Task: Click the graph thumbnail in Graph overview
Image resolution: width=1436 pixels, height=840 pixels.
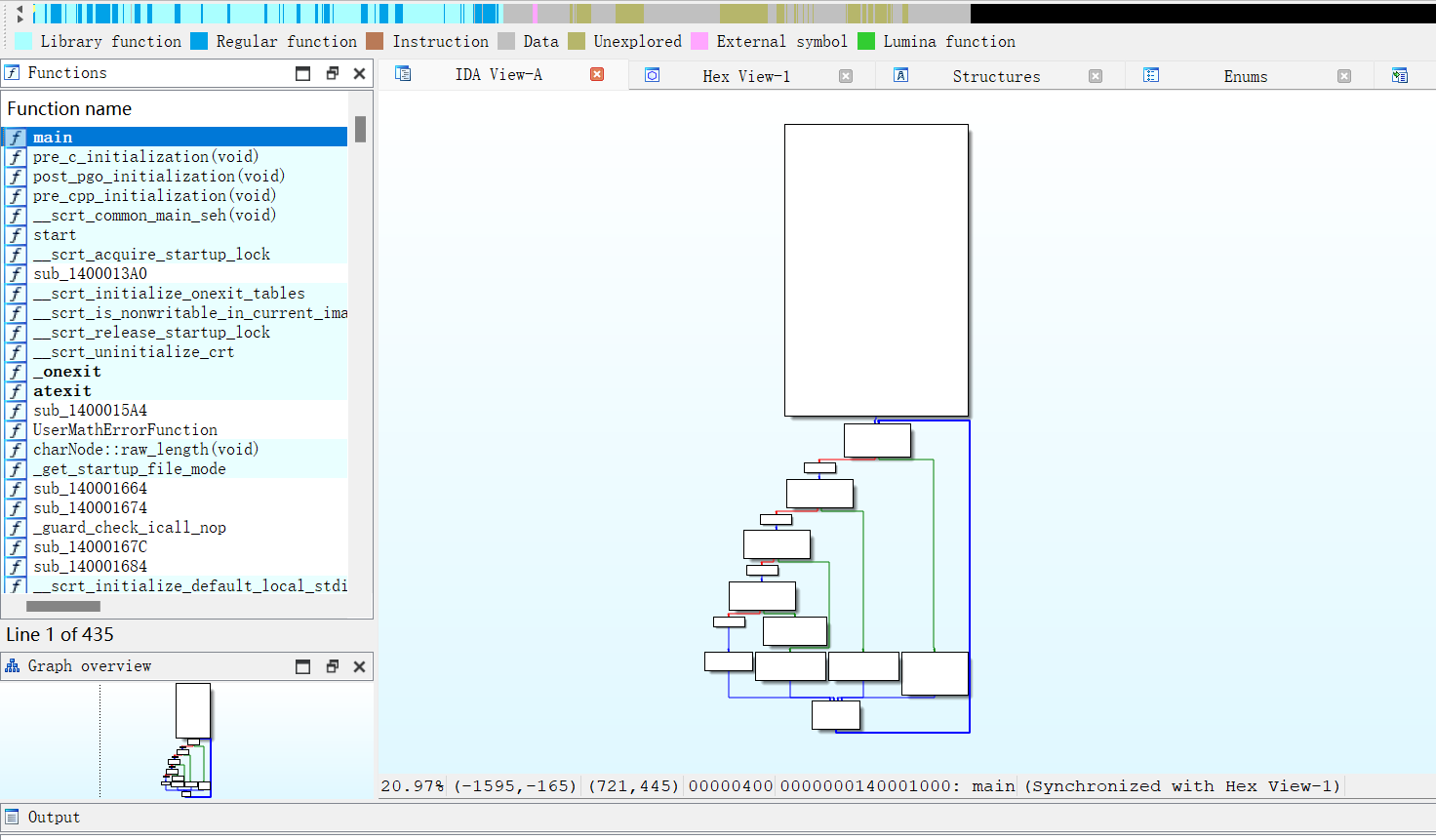Action: [x=187, y=740]
